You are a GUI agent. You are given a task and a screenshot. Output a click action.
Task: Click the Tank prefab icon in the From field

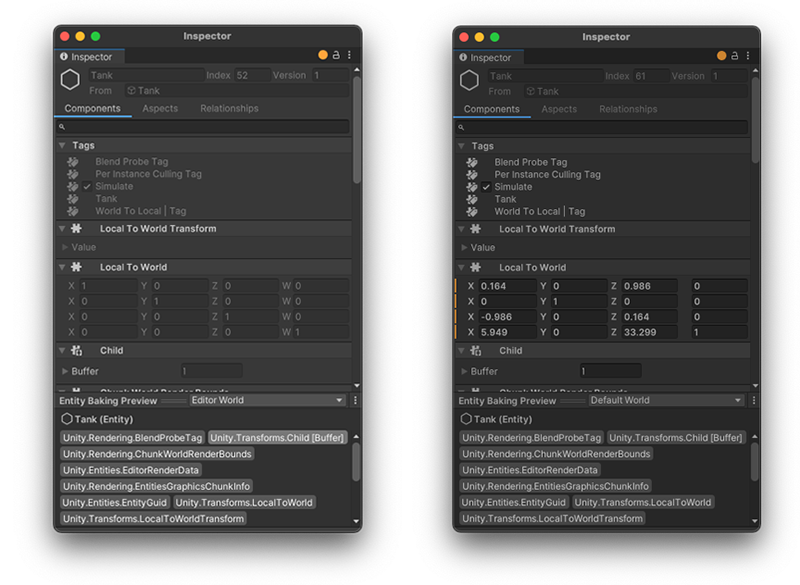click(132, 89)
